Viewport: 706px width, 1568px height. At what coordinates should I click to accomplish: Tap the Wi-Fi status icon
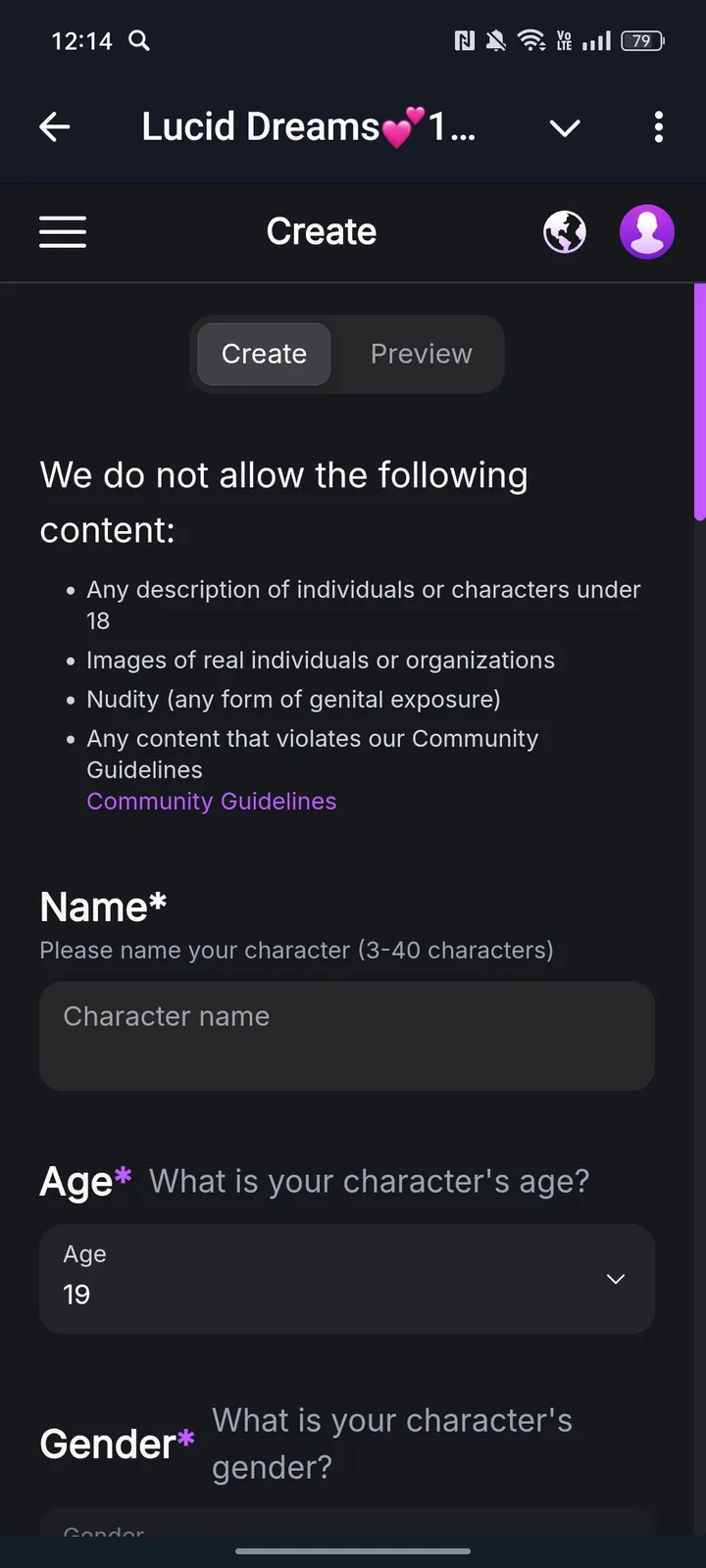[530, 40]
